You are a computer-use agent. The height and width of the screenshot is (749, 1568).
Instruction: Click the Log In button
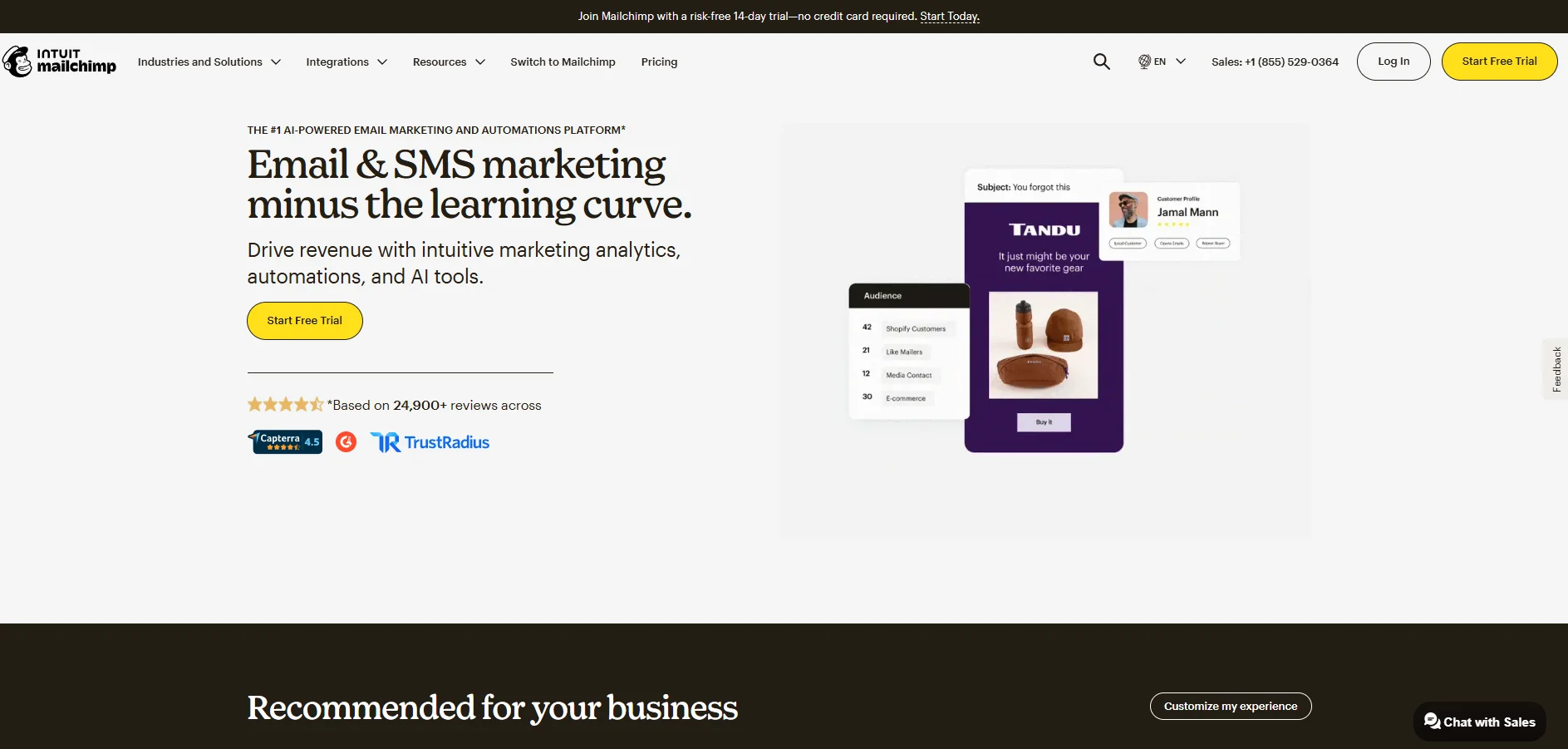click(x=1394, y=62)
